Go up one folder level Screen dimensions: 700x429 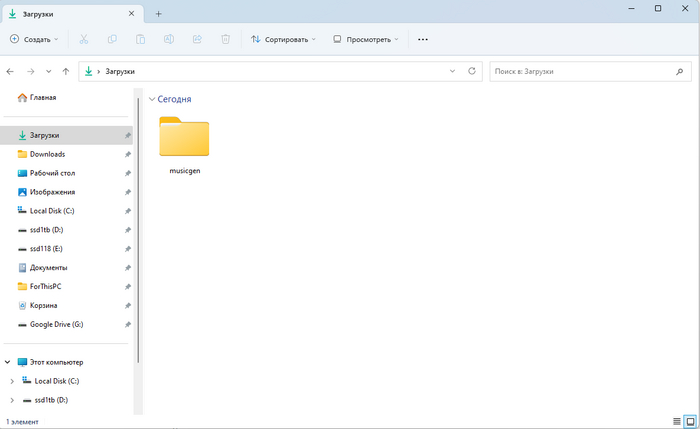click(x=66, y=71)
